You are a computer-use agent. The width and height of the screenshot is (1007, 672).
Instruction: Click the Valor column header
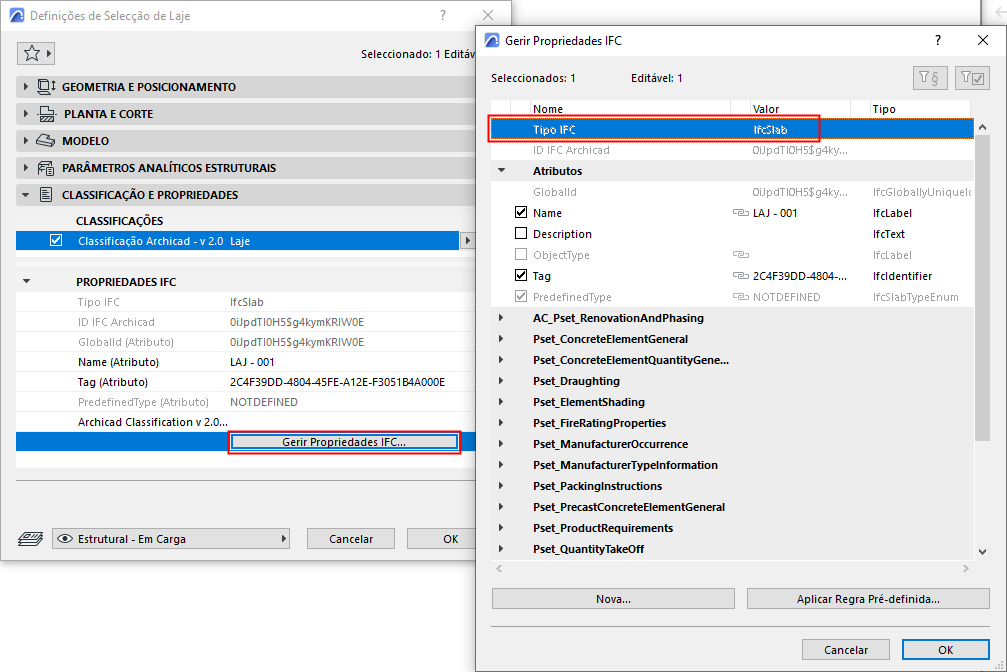[x=800, y=109]
